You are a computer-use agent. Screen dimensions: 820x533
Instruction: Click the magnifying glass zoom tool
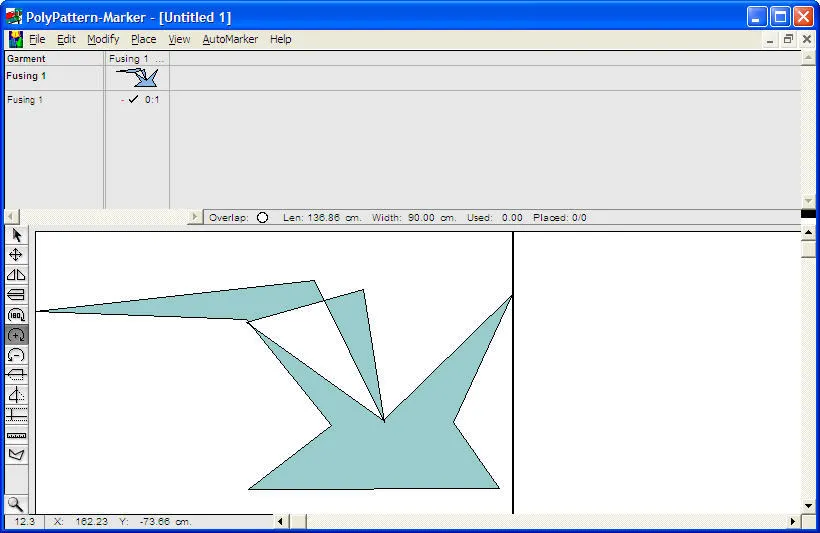tap(16, 504)
